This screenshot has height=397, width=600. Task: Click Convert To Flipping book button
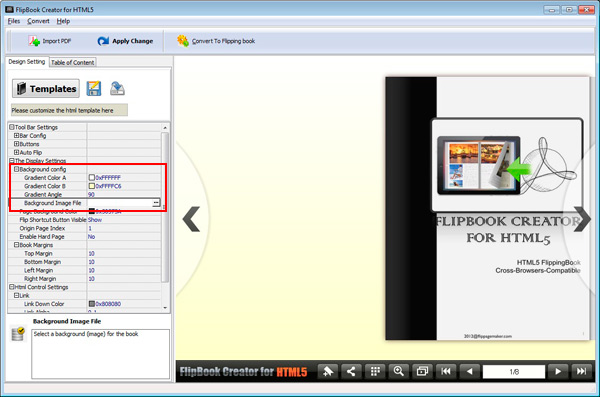216,41
